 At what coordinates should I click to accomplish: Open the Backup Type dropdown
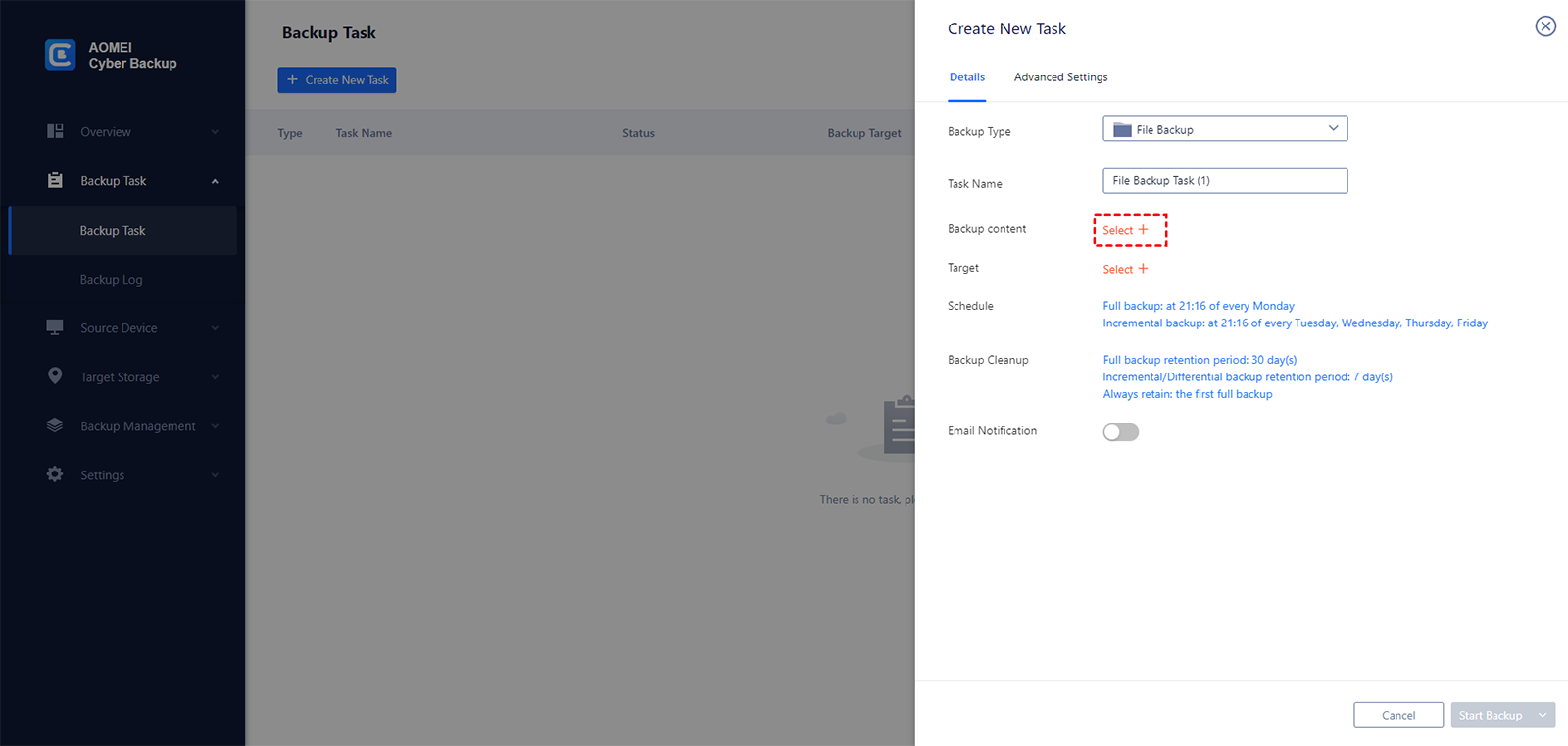click(x=1225, y=129)
